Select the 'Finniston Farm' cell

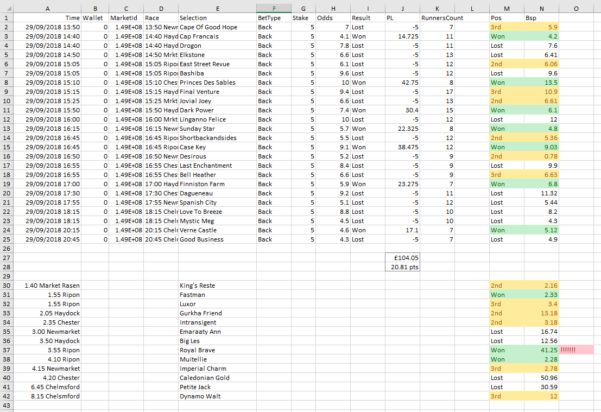point(217,184)
